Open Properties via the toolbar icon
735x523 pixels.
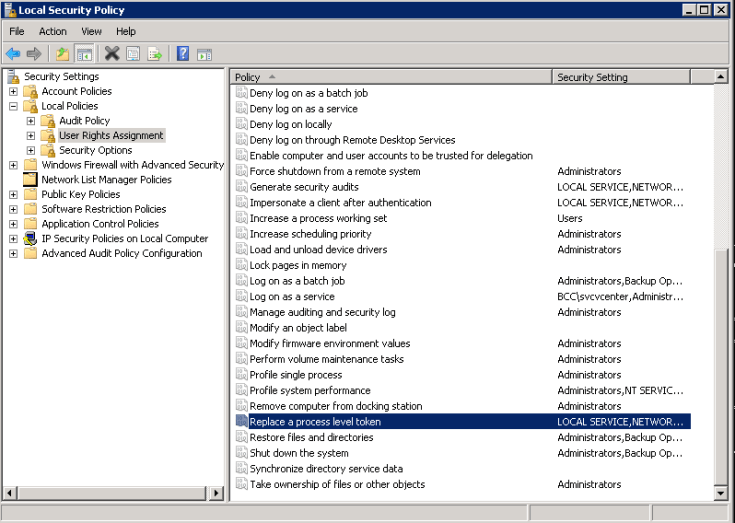coord(134,54)
